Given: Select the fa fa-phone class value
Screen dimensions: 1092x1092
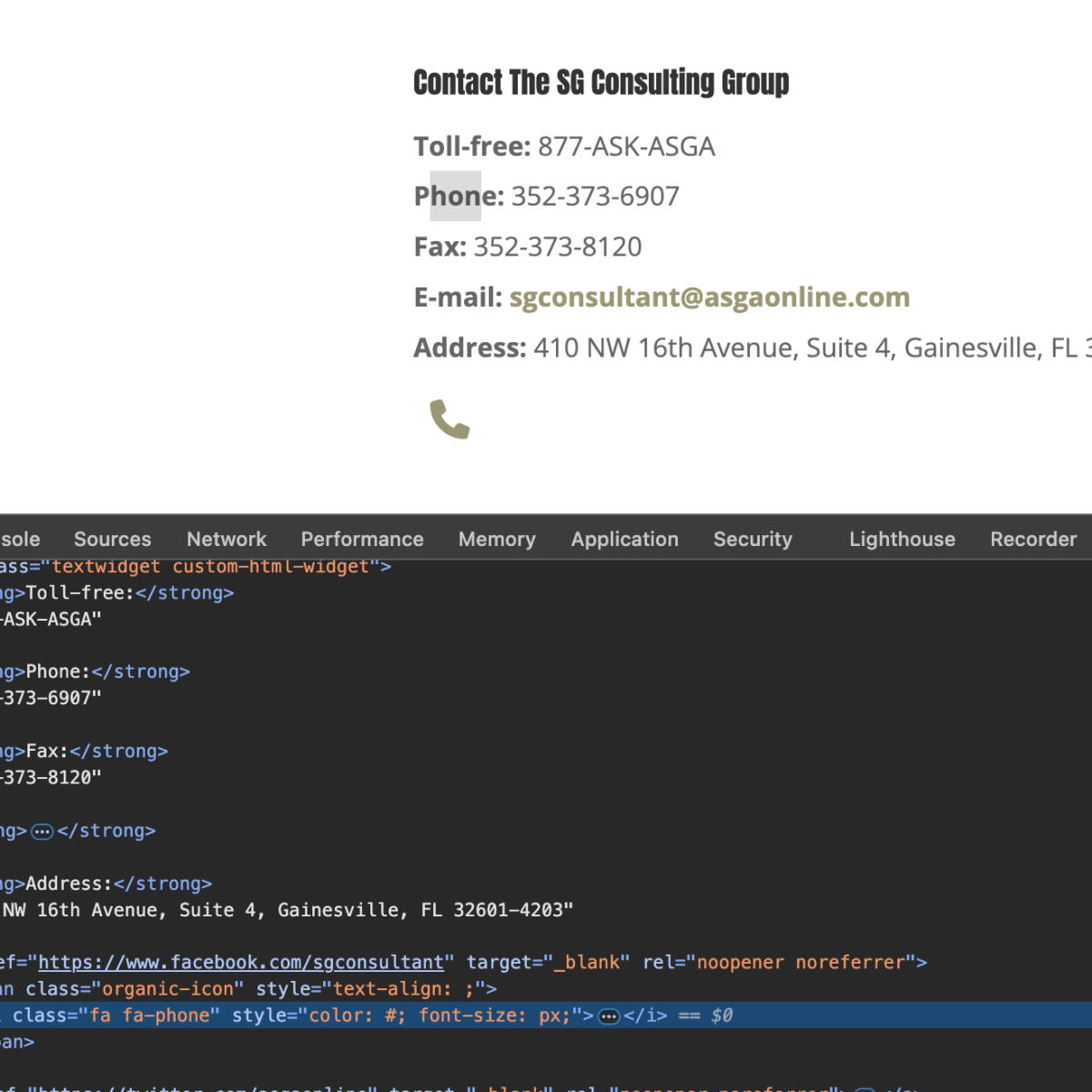Looking at the screenshot, I should point(150,1016).
